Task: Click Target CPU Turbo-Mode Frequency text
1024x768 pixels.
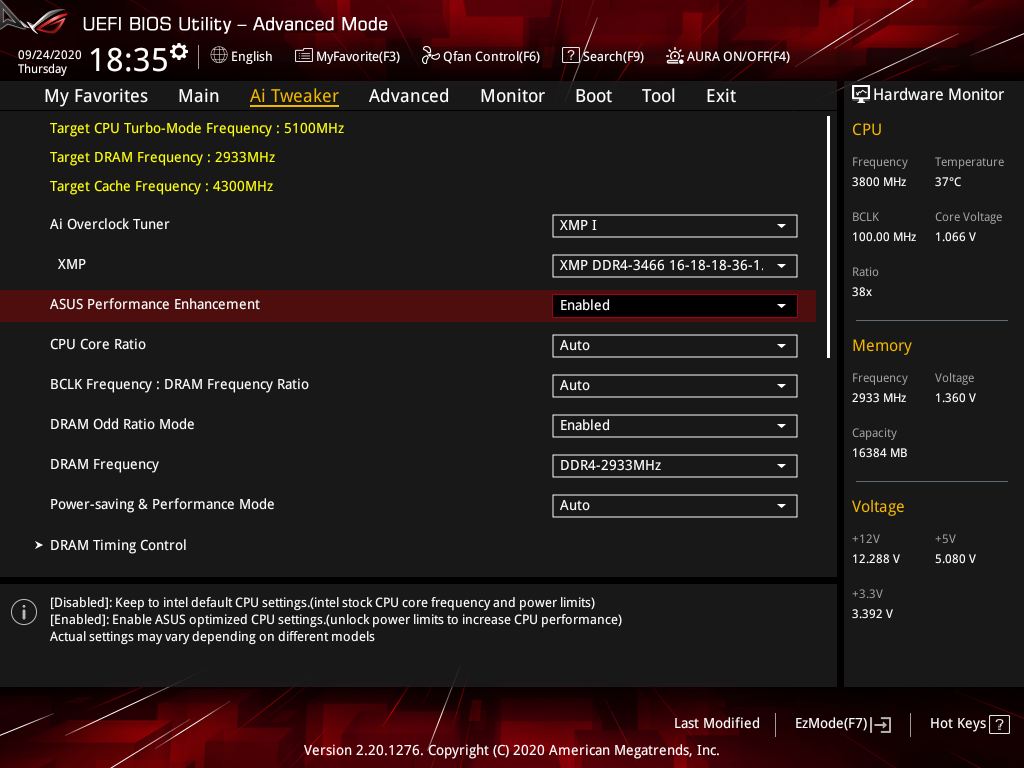Action: 197,128
